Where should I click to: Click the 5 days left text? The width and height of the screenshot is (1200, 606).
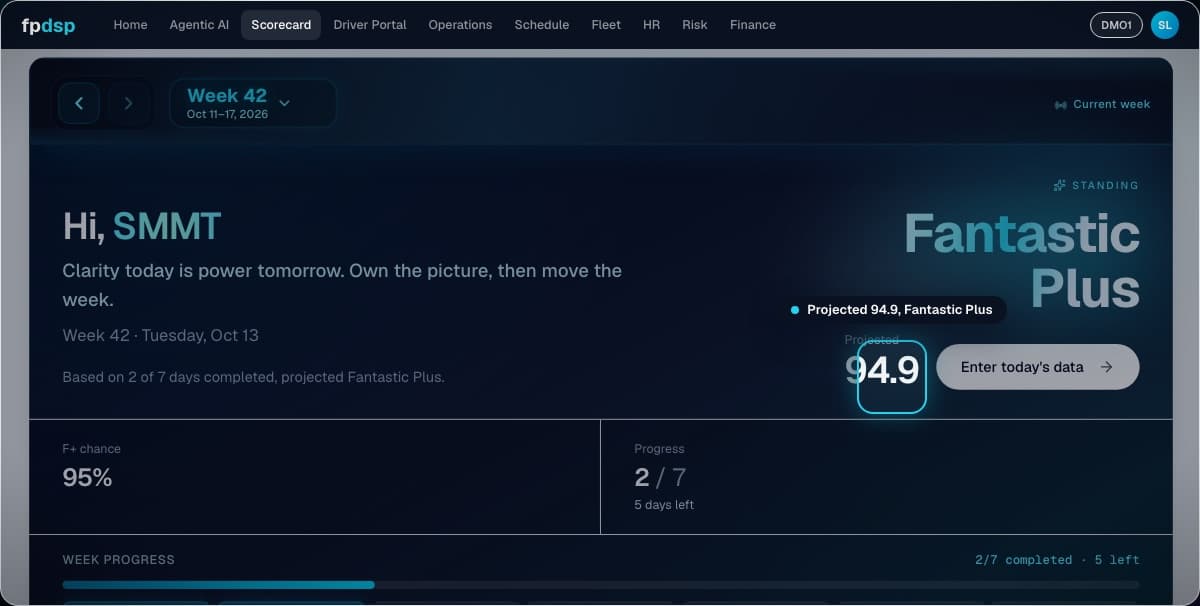tap(664, 505)
